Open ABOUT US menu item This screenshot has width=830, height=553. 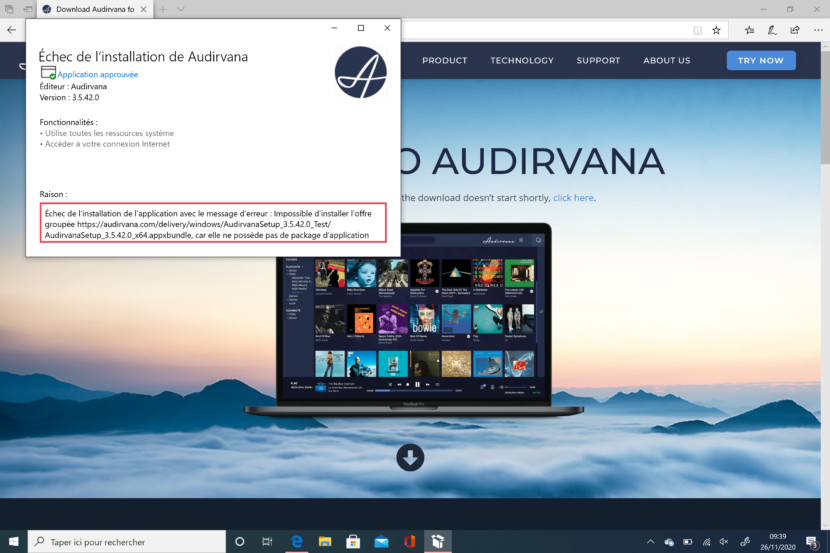(666, 60)
